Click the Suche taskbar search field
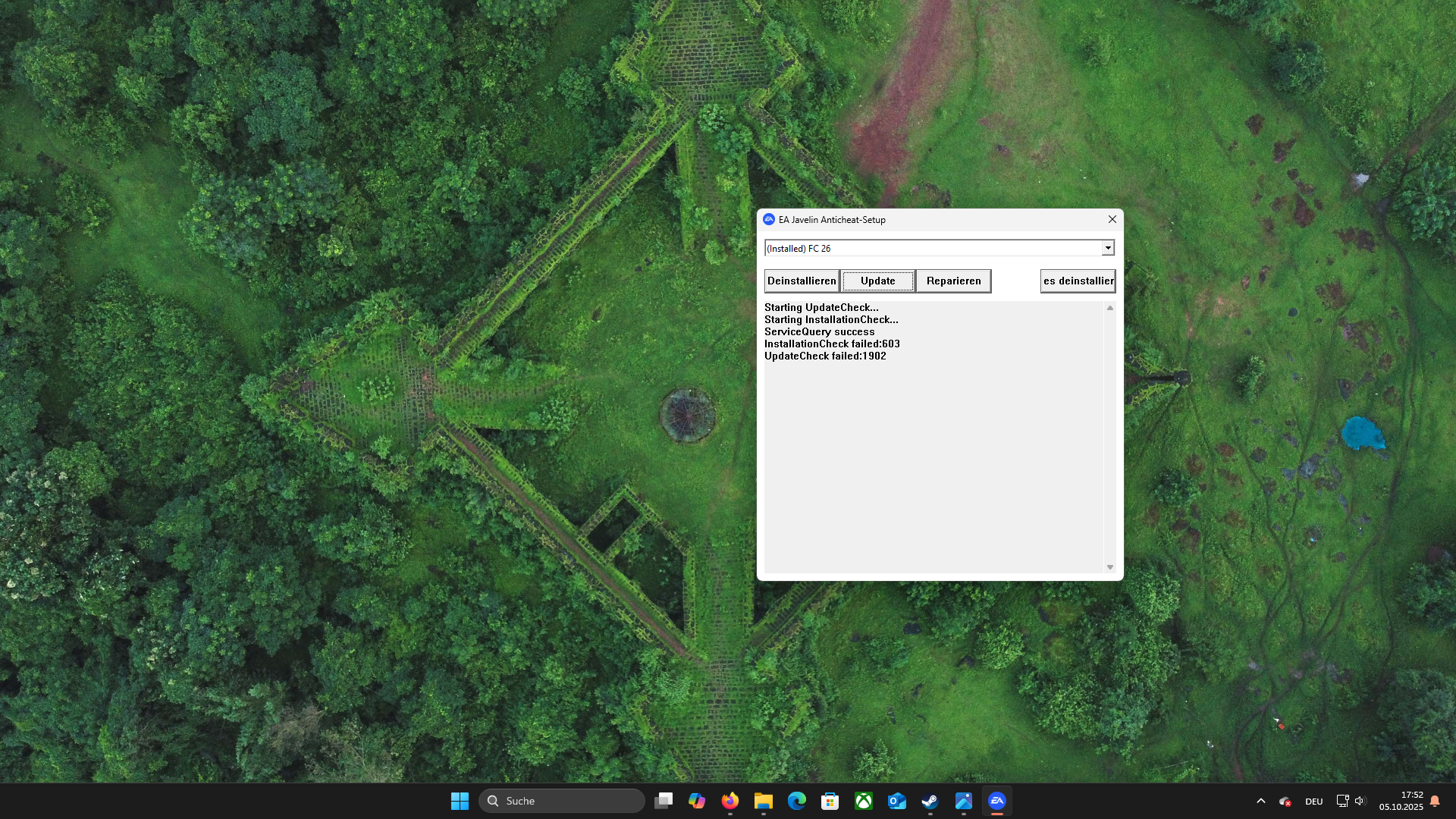Image resolution: width=1456 pixels, height=819 pixels. 562,801
